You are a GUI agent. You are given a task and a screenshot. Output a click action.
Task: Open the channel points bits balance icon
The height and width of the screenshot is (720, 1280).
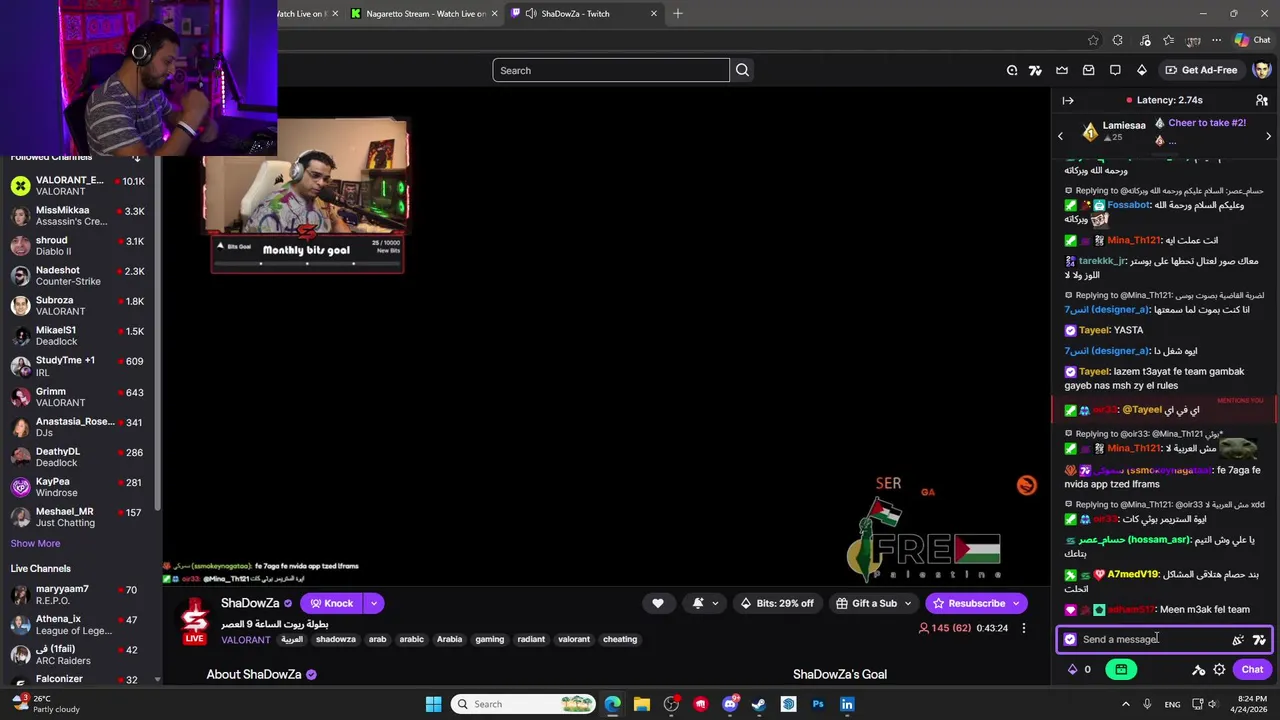pos(1073,670)
